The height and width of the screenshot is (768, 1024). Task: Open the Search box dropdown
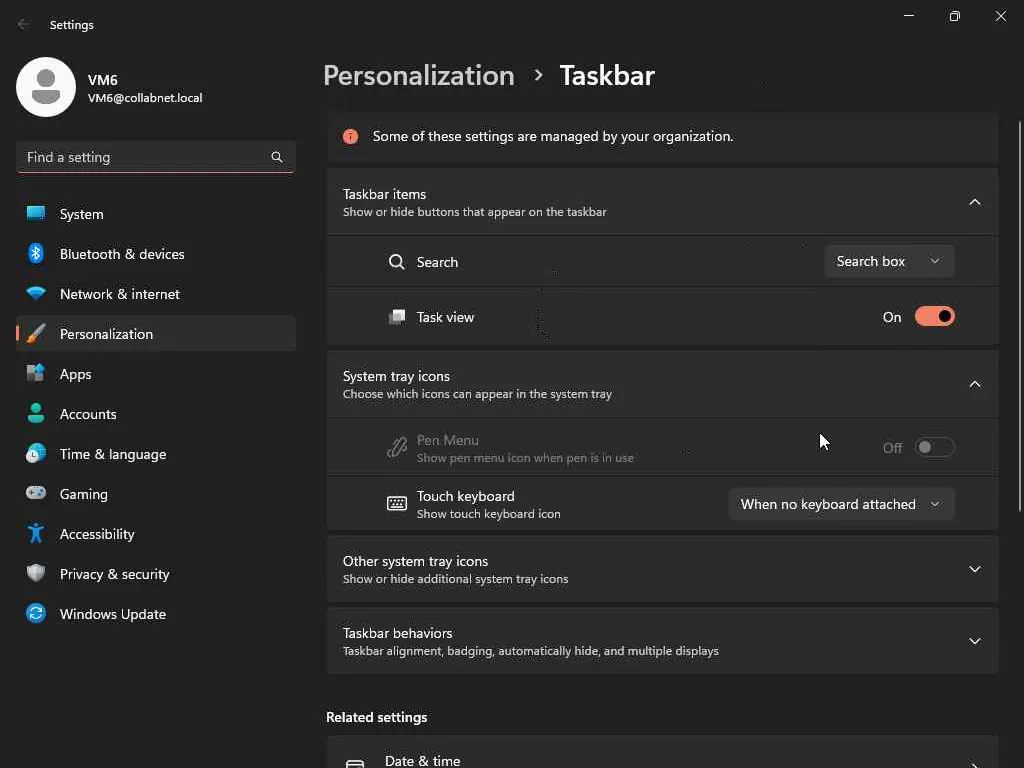pyautogui.click(x=889, y=261)
